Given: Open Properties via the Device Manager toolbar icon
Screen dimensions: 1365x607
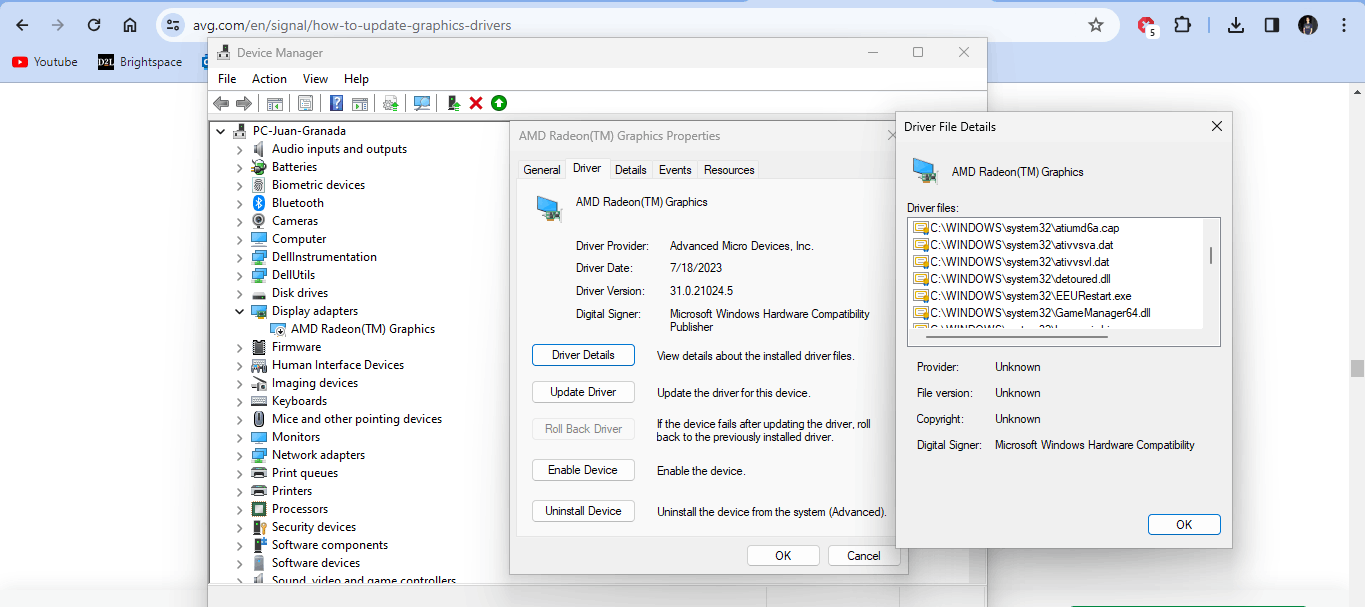Looking at the screenshot, I should click(306, 103).
